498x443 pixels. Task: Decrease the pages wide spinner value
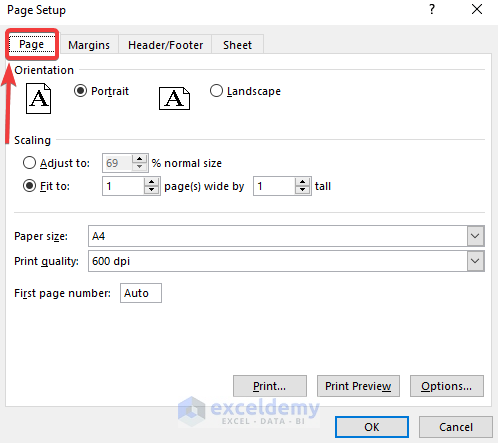pos(152,190)
